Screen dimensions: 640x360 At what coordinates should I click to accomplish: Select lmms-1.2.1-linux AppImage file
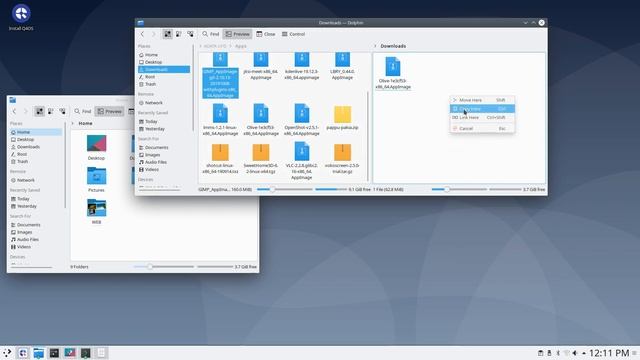coord(220,120)
